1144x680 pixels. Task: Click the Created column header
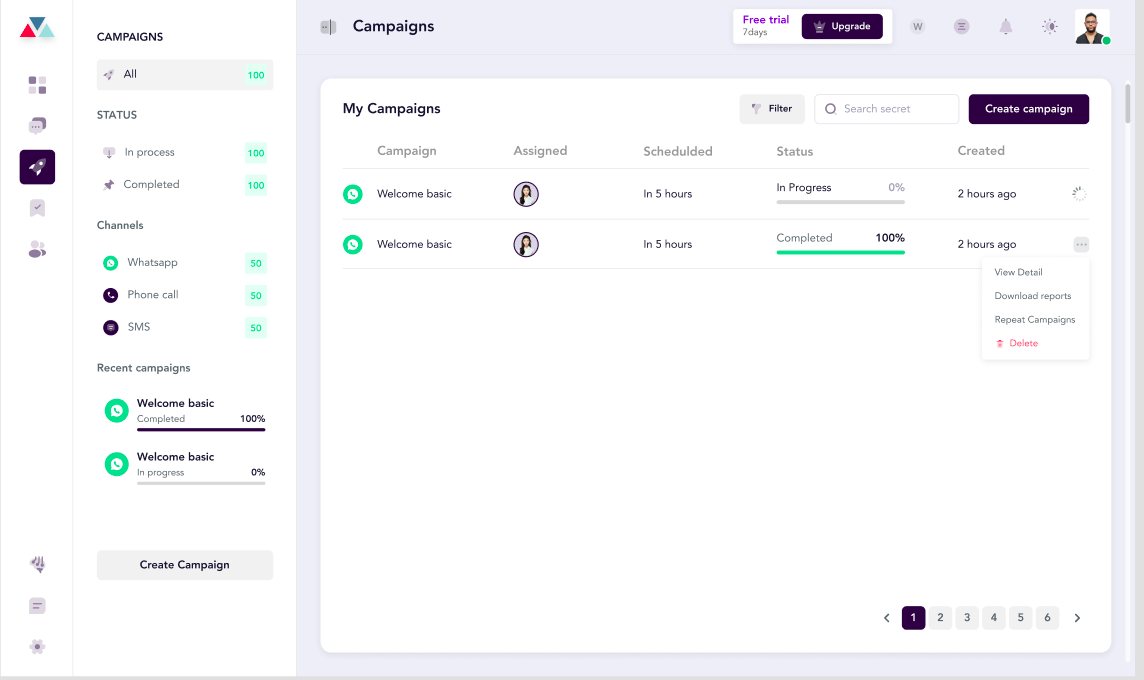pyautogui.click(x=981, y=151)
